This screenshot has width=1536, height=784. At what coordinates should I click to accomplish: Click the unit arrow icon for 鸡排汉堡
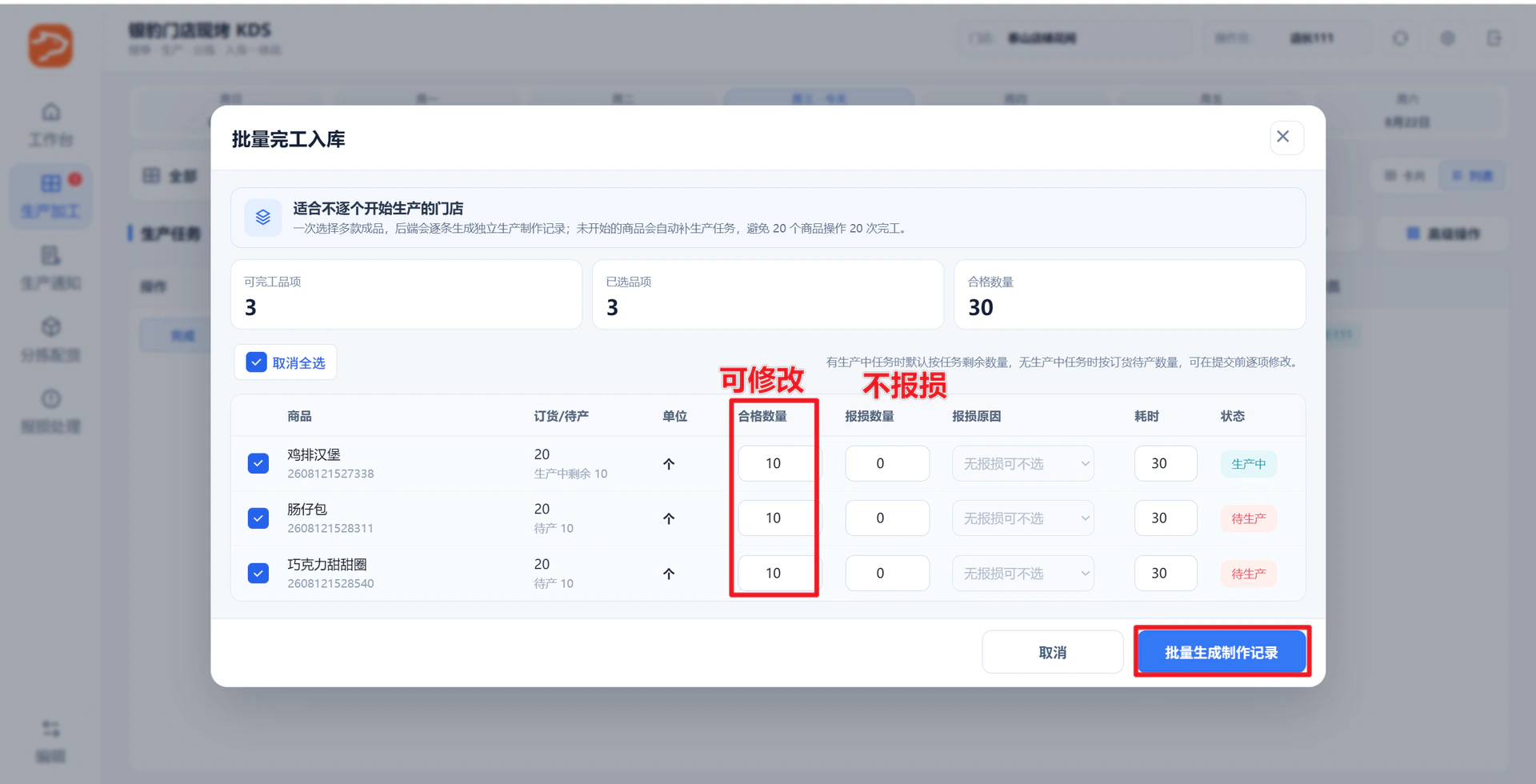669,464
